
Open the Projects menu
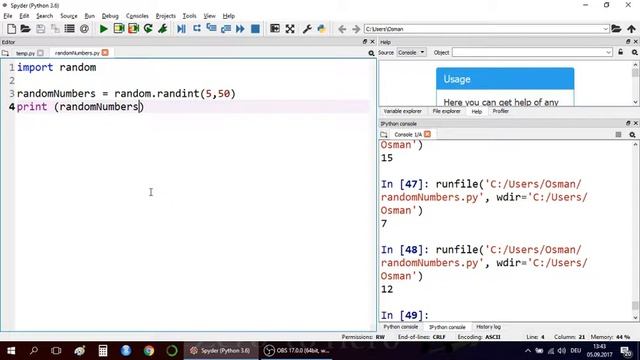(x=166, y=16)
